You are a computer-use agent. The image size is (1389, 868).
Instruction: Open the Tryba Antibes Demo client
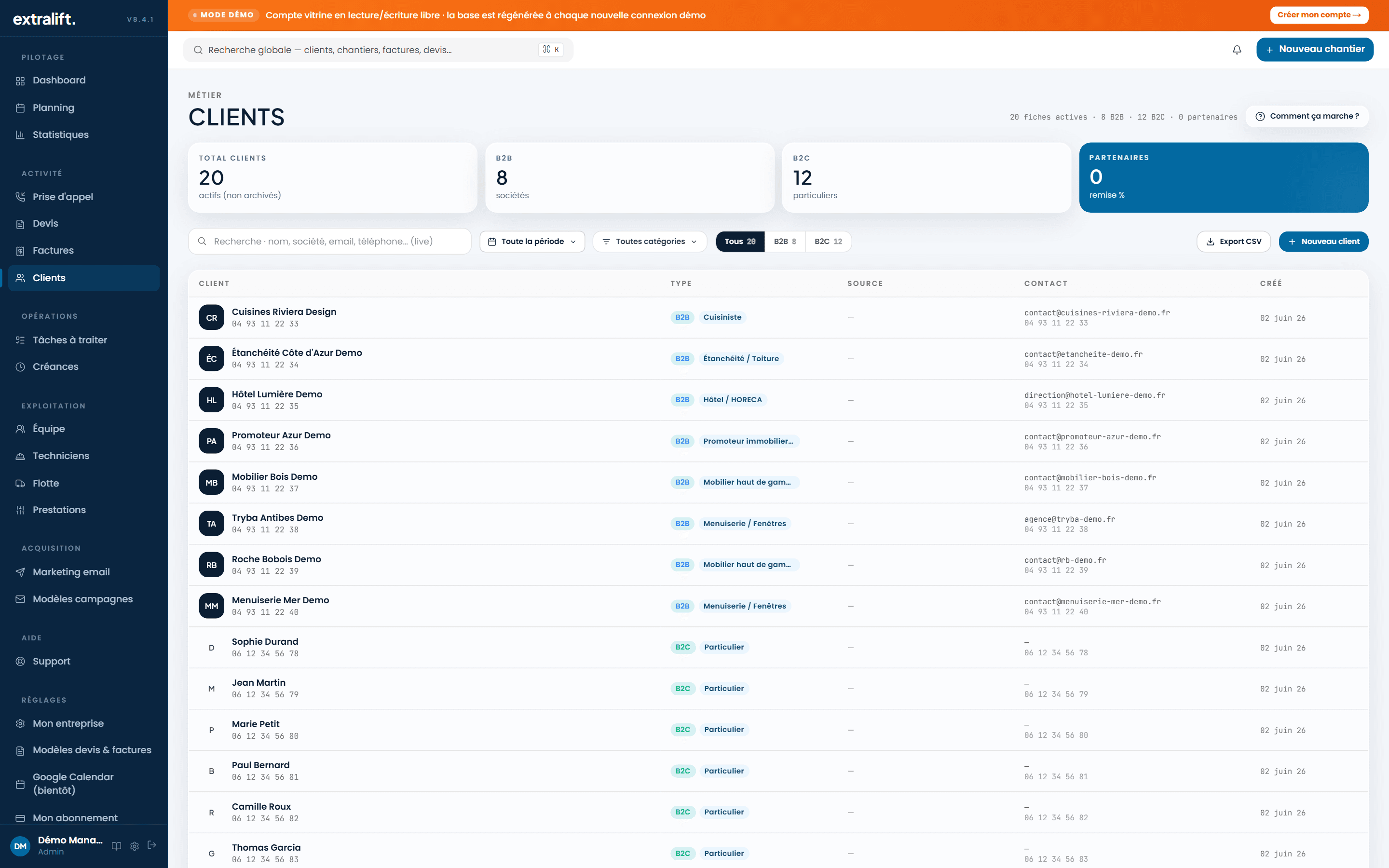coord(778,524)
